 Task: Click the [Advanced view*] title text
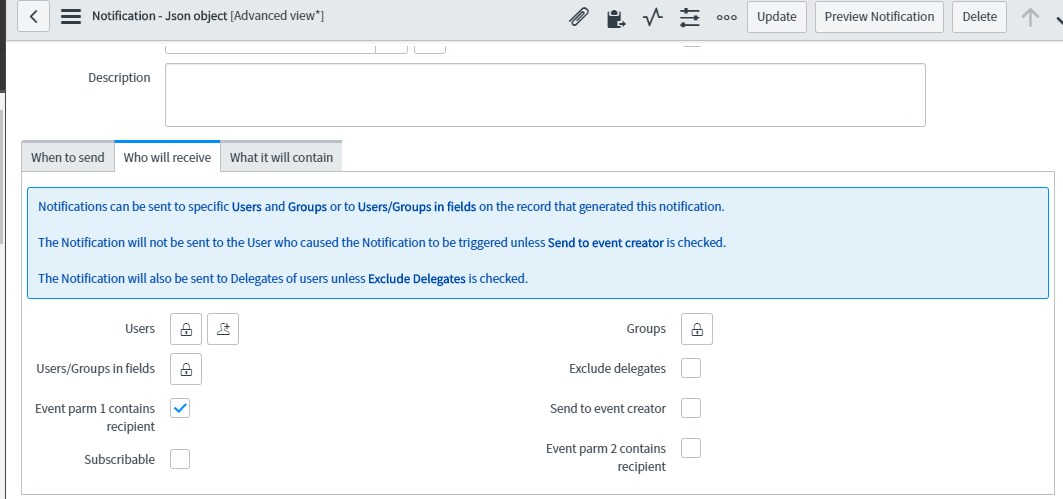[277, 16]
